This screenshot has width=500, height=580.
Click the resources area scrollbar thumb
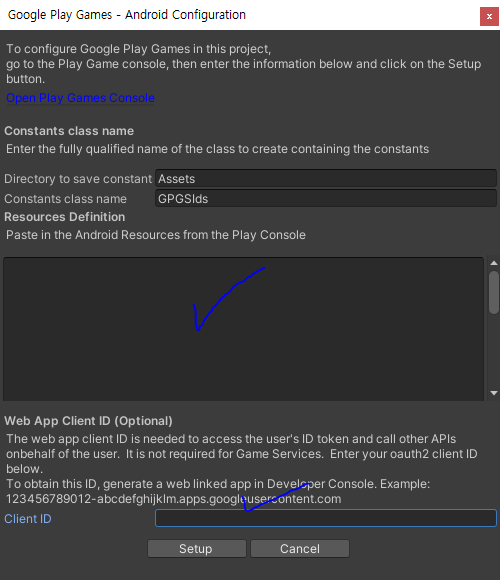(x=494, y=293)
